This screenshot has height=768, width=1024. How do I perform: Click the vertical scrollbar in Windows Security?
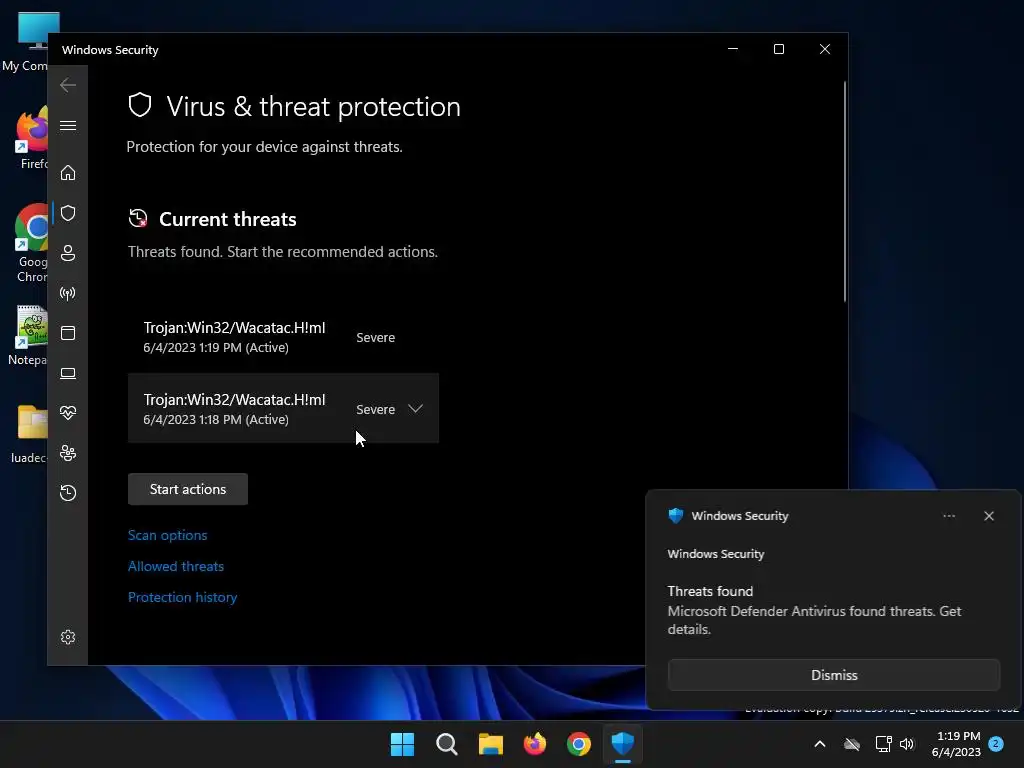pos(844,191)
